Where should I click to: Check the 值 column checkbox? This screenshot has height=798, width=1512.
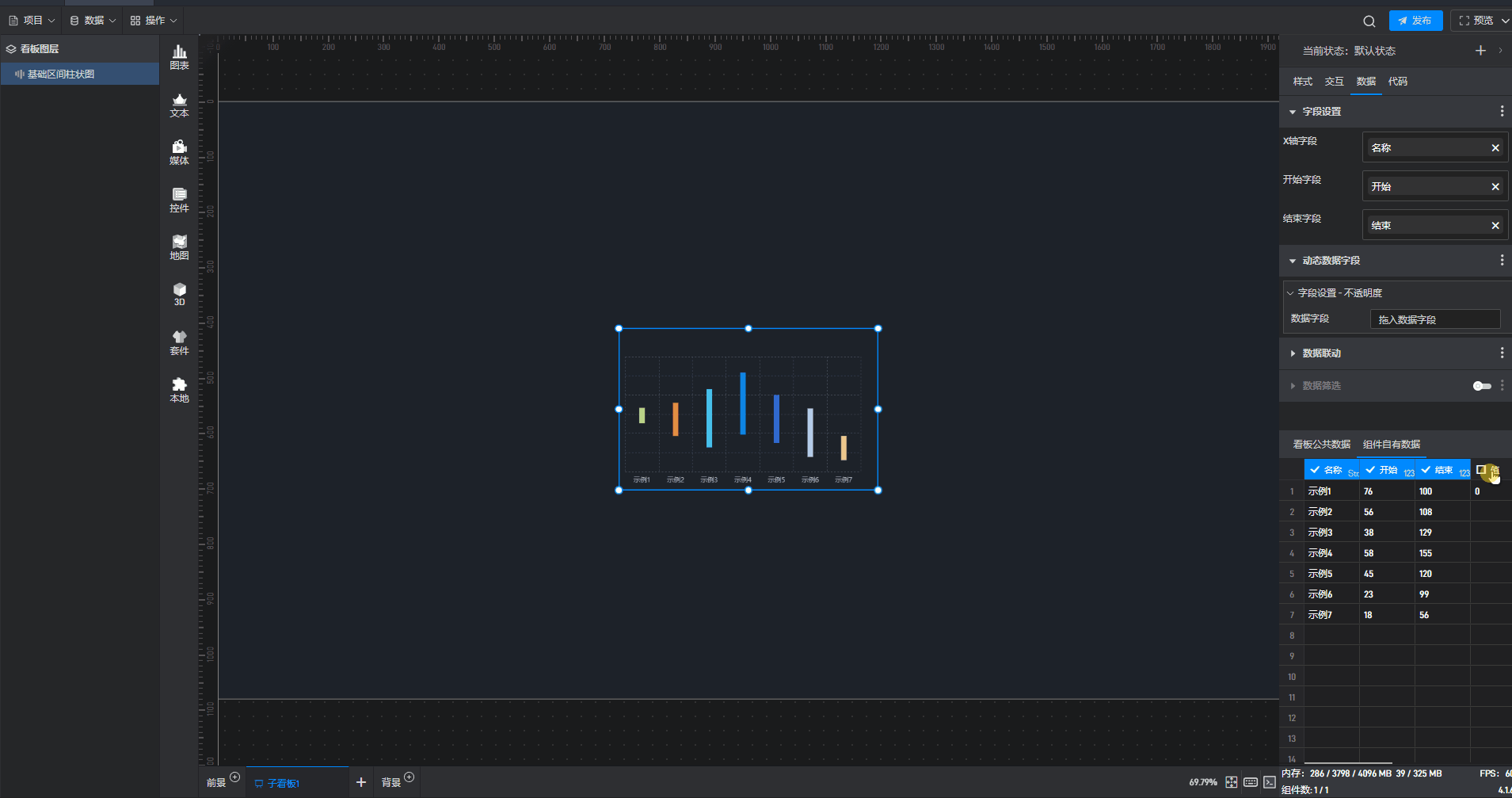[1481, 470]
